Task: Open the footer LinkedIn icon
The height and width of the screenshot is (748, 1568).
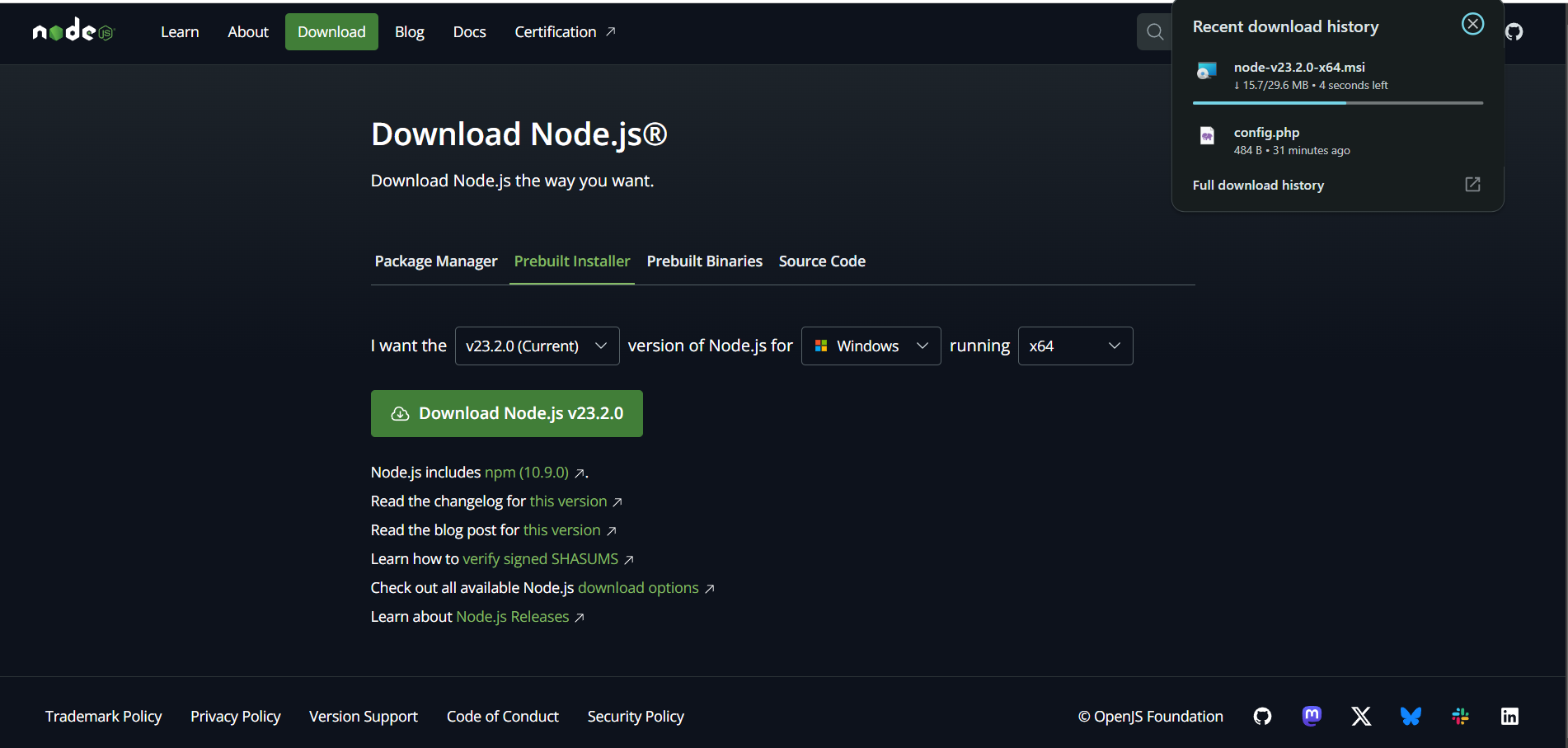Action: click(1509, 716)
